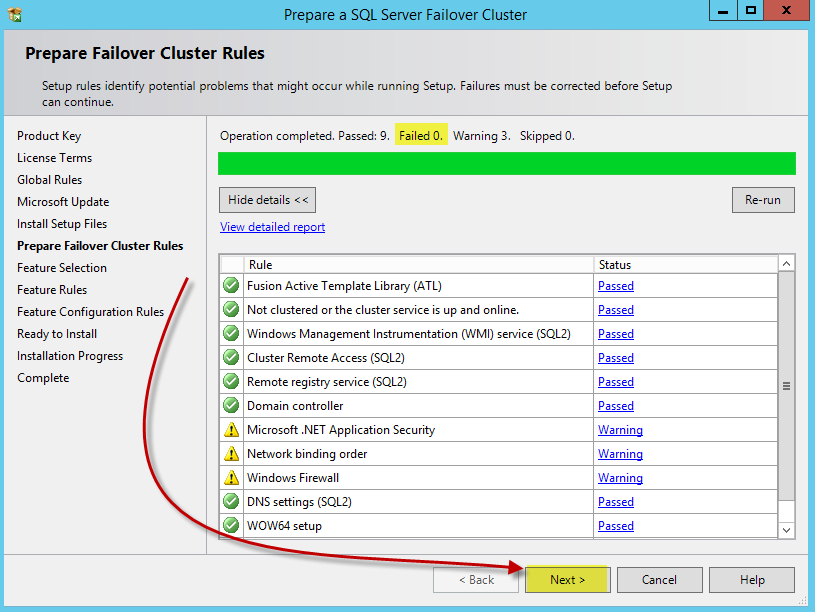The width and height of the screenshot is (815, 612).
Task: Click the Re-run button
Action: (763, 200)
